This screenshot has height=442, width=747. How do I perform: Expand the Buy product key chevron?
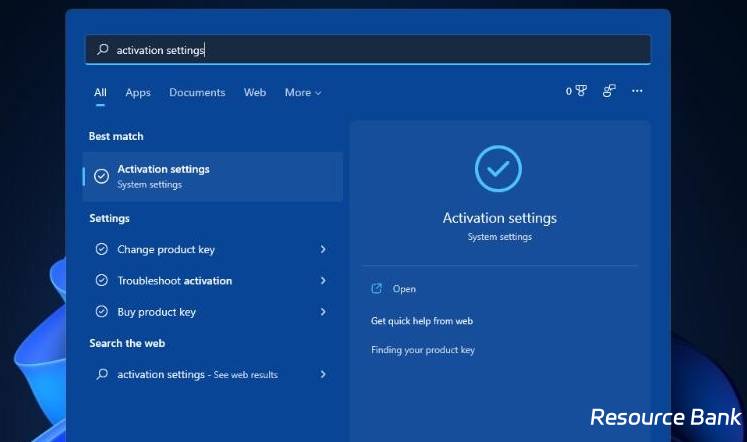click(x=323, y=312)
